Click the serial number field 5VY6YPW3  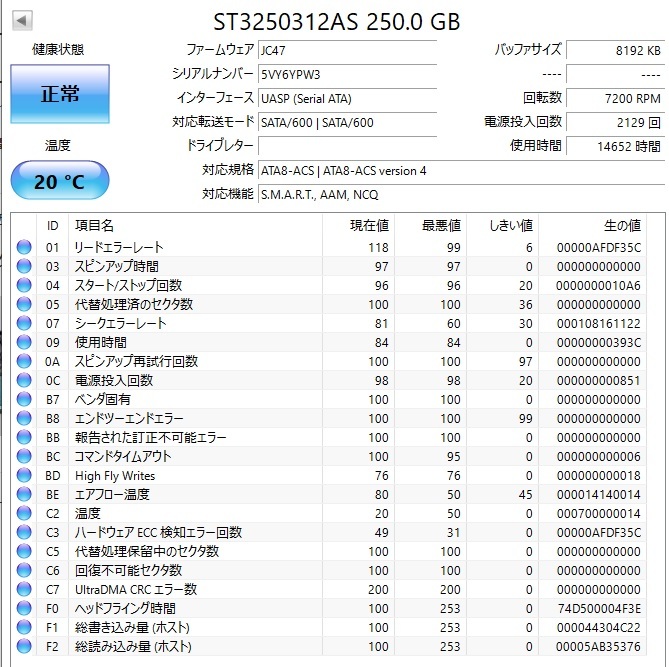[348, 74]
